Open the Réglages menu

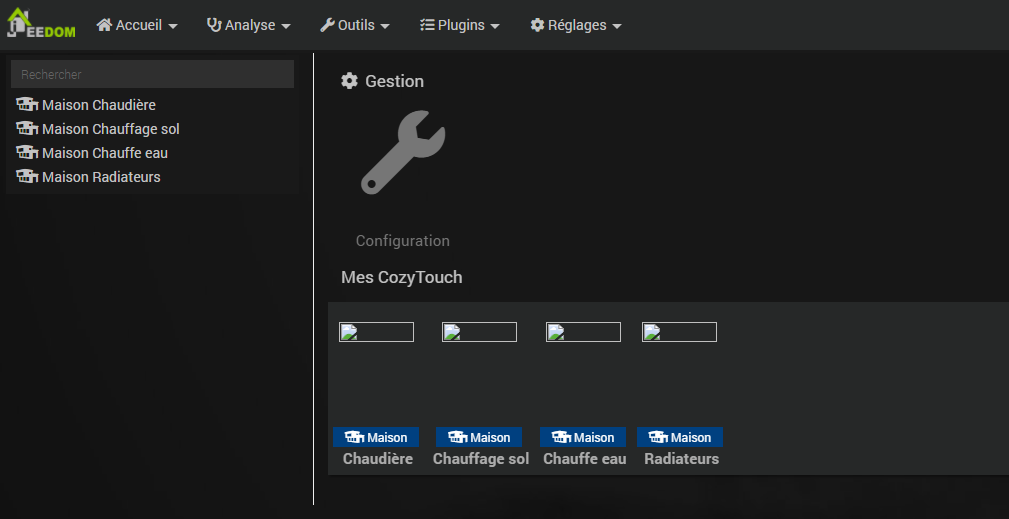pyautogui.click(x=576, y=25)
